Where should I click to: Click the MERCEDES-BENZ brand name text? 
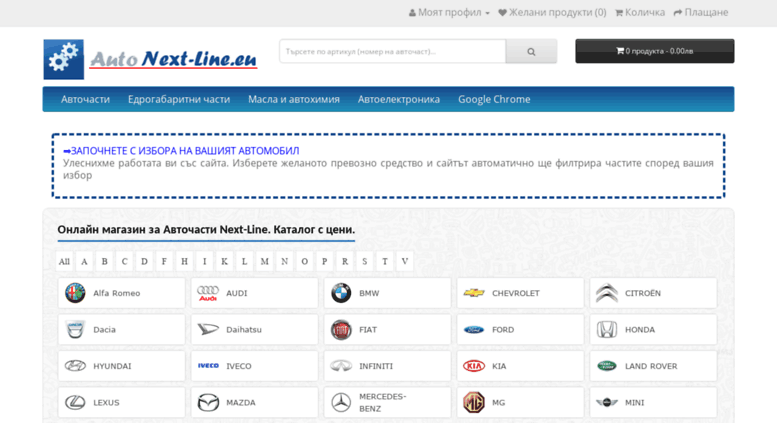383,403
